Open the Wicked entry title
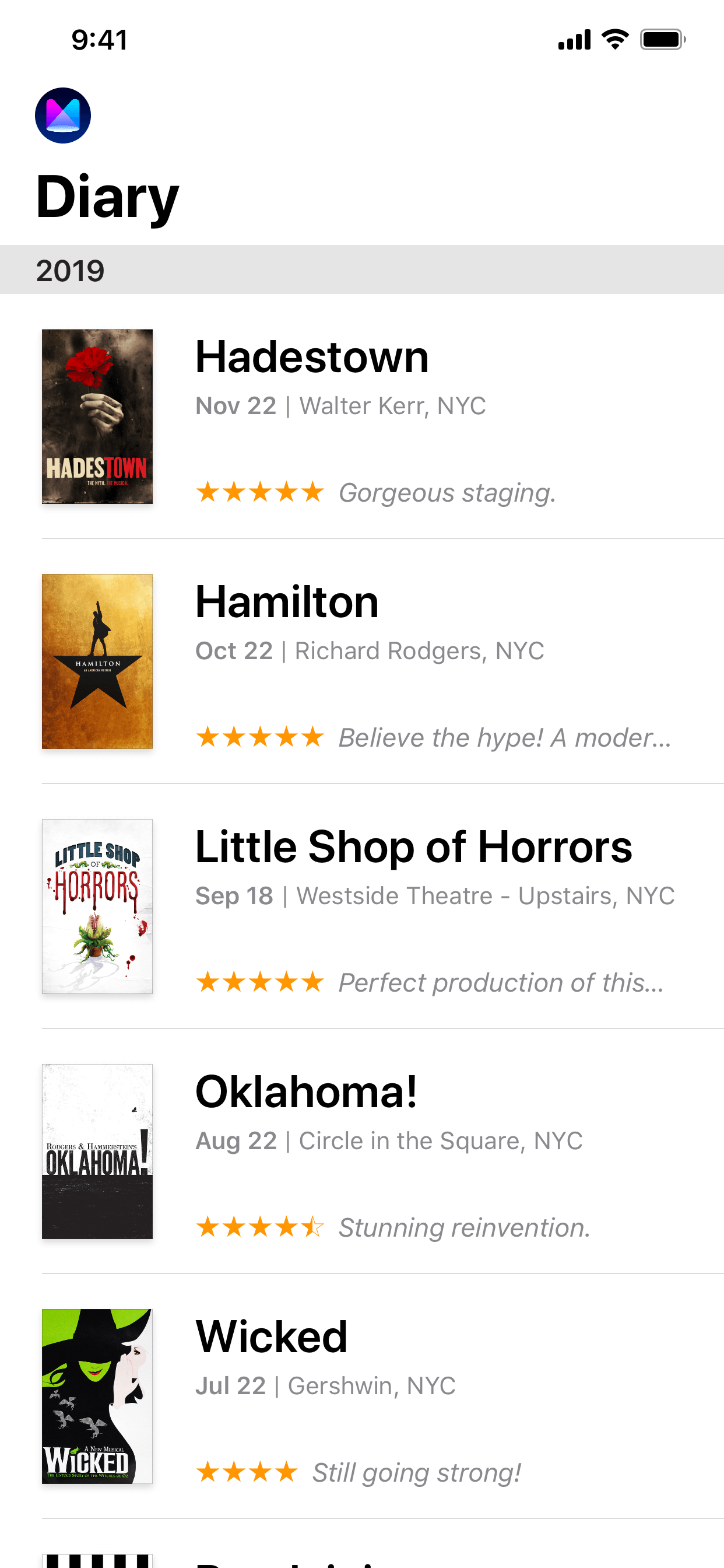Screen dimensions: 724x1568 [x=271, y=1336]
